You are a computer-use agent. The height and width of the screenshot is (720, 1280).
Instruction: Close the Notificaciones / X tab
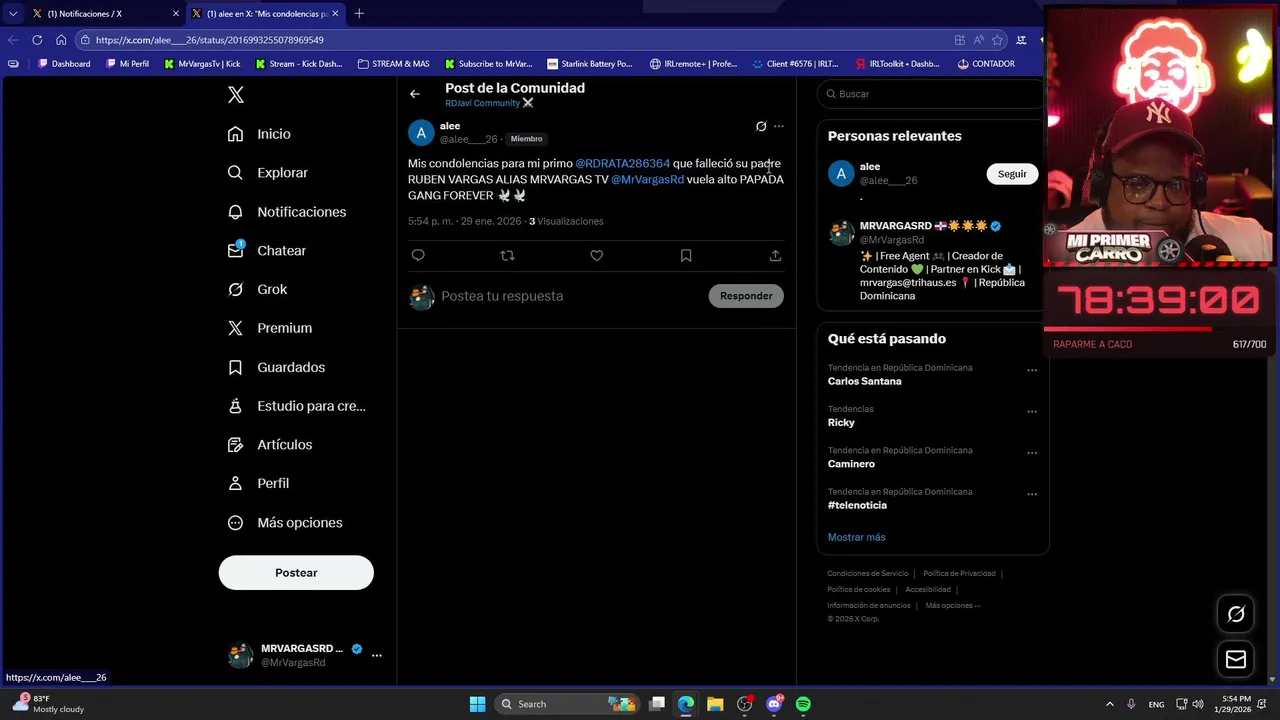coord(176,14)
